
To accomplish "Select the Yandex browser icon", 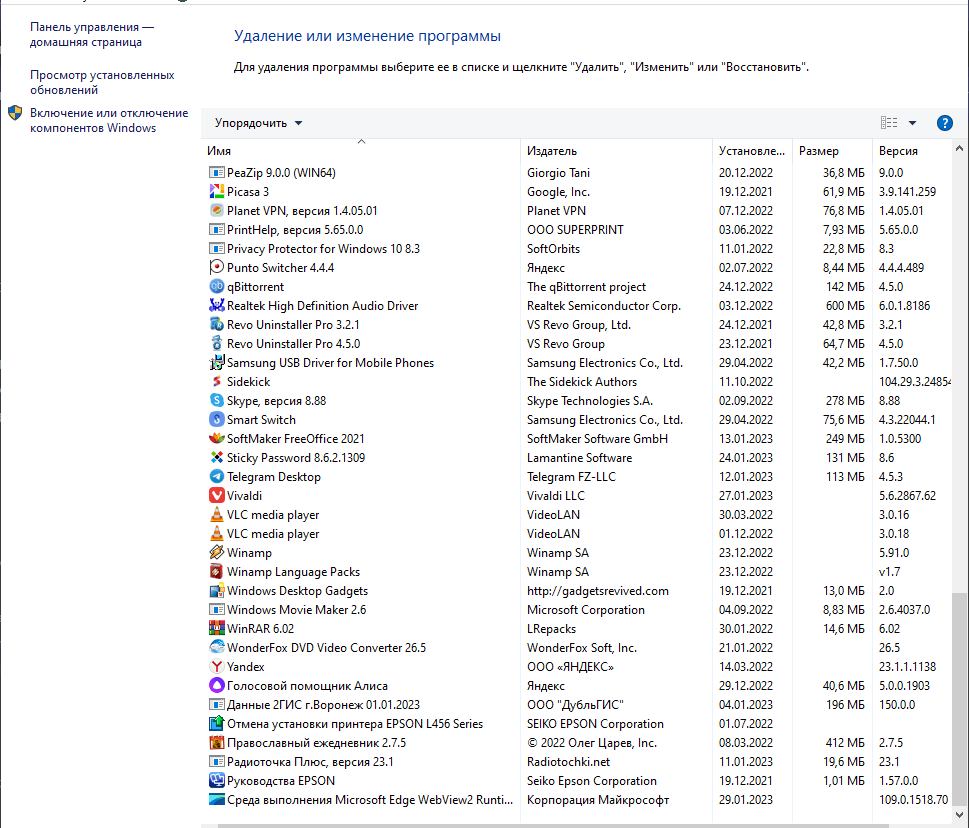I will click(216, 667).
